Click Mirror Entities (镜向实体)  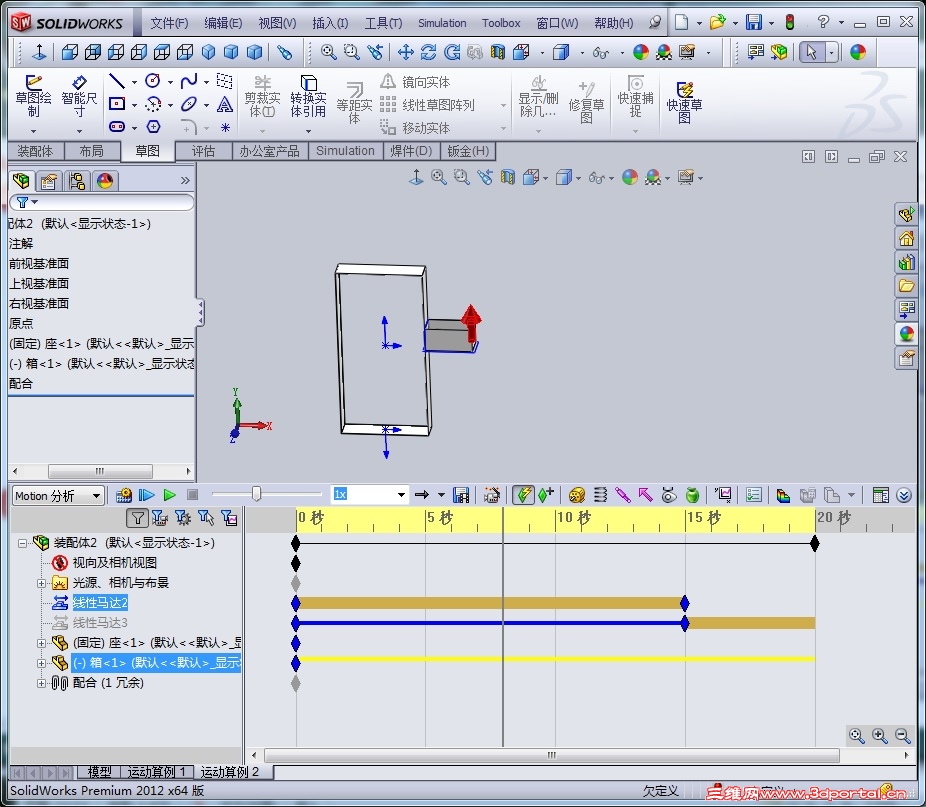[415, 82]
